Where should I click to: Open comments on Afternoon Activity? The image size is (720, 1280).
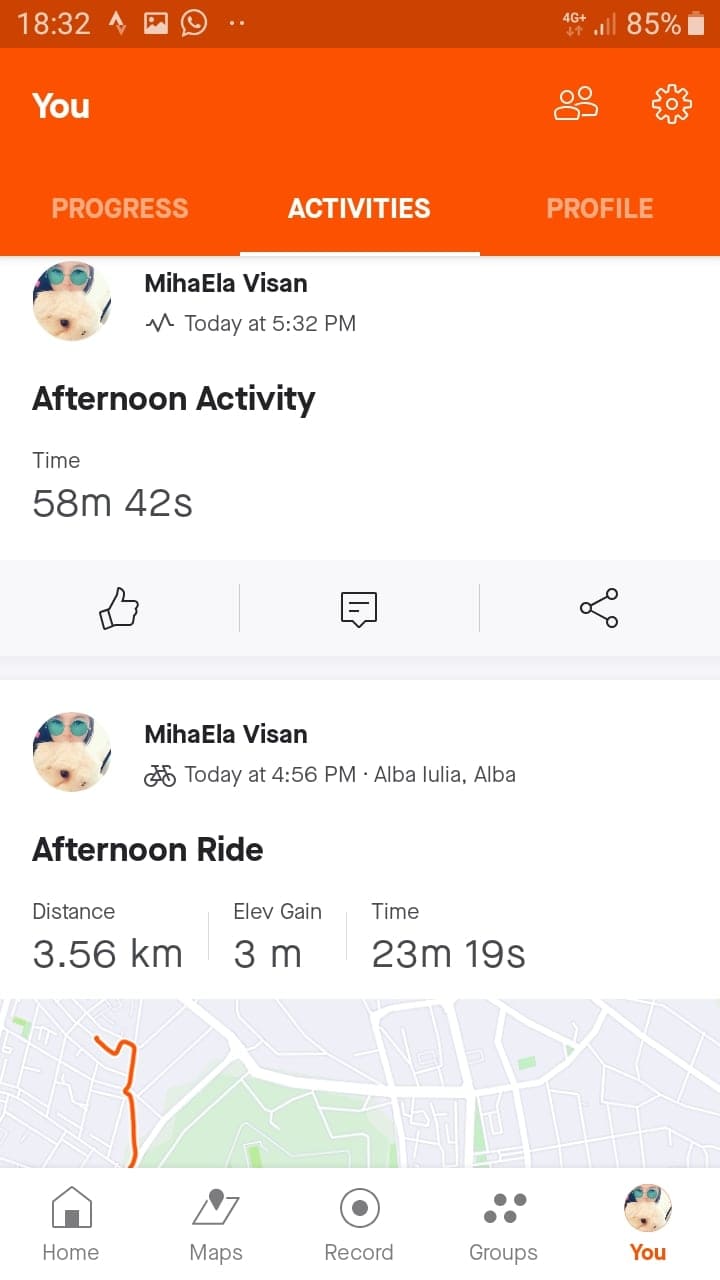pos(359,608)
